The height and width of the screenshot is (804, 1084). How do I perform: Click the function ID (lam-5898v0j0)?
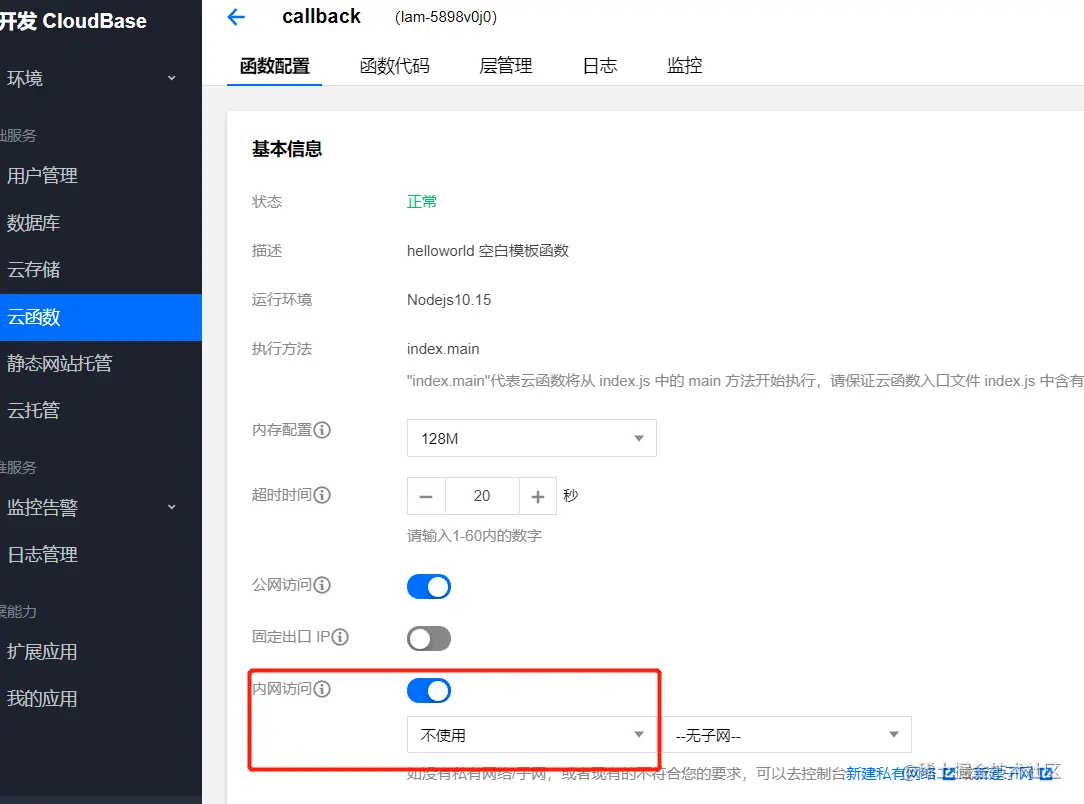446,17
